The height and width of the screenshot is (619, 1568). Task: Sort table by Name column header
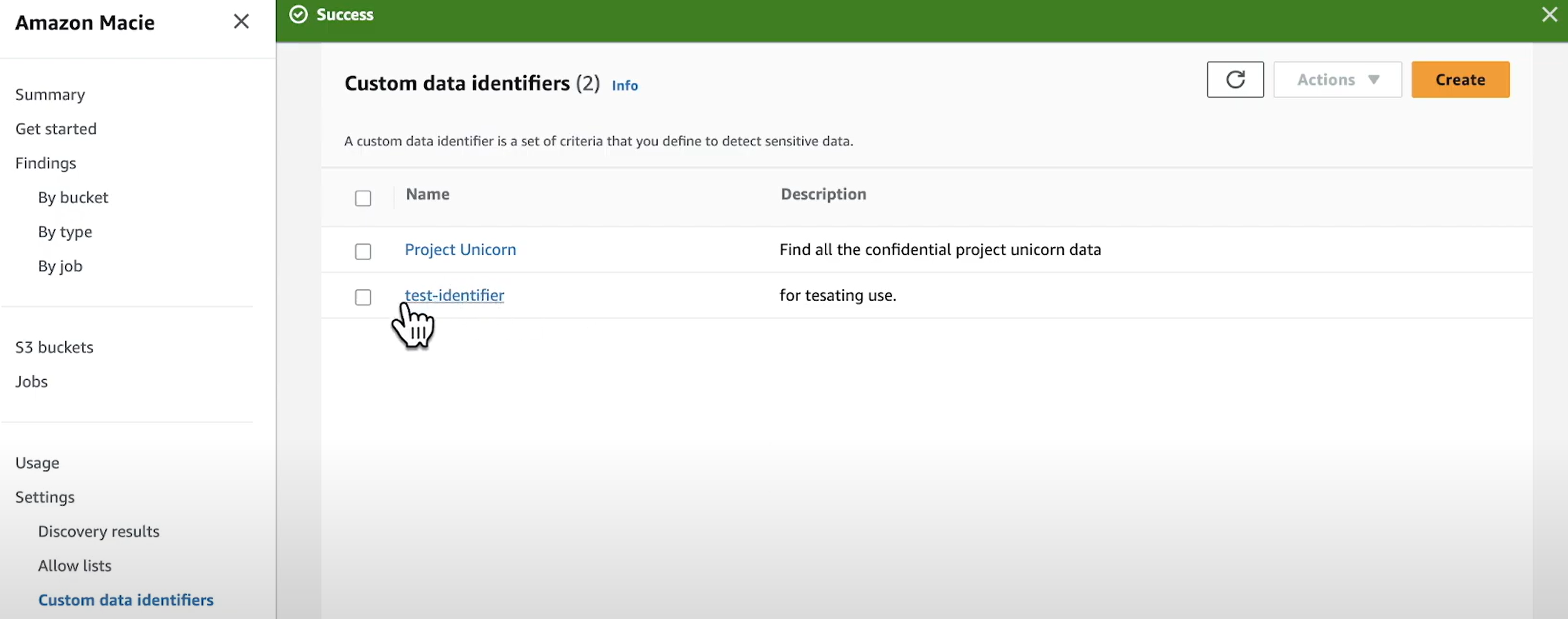[427, 194]
